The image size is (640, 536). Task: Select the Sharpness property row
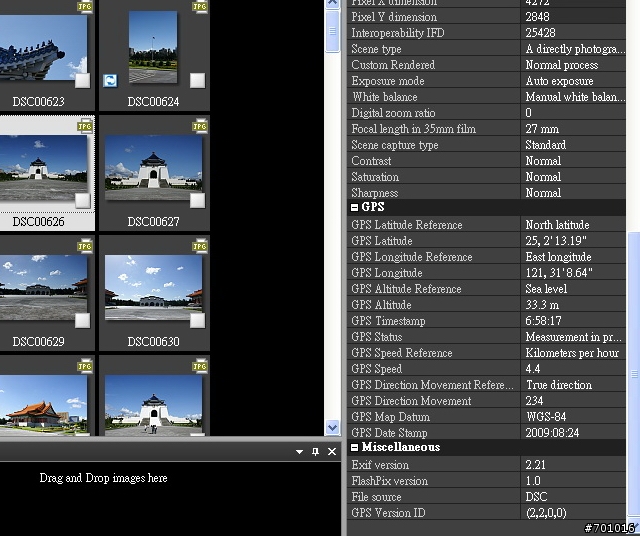click(x=486, y=193)
